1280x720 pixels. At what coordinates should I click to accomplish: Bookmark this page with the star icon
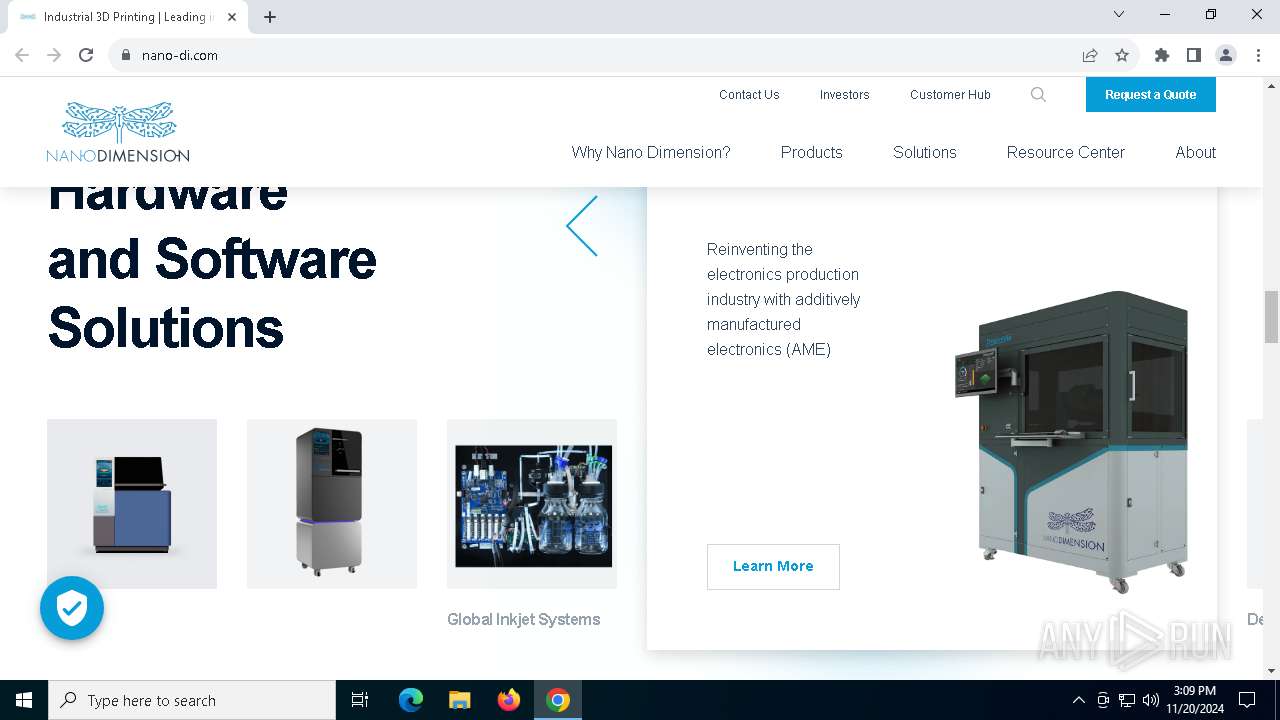pos(1122,55)
